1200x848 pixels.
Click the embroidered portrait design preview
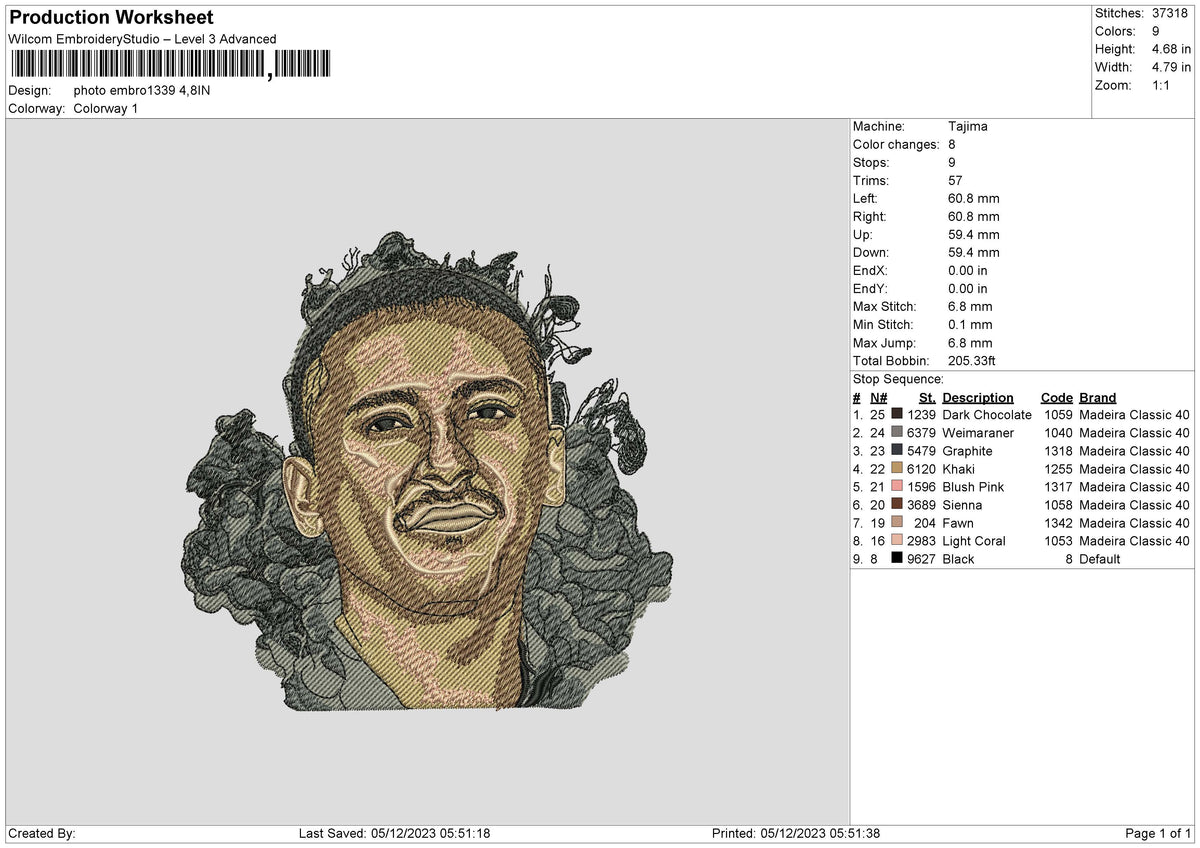(x=428, y=470)
